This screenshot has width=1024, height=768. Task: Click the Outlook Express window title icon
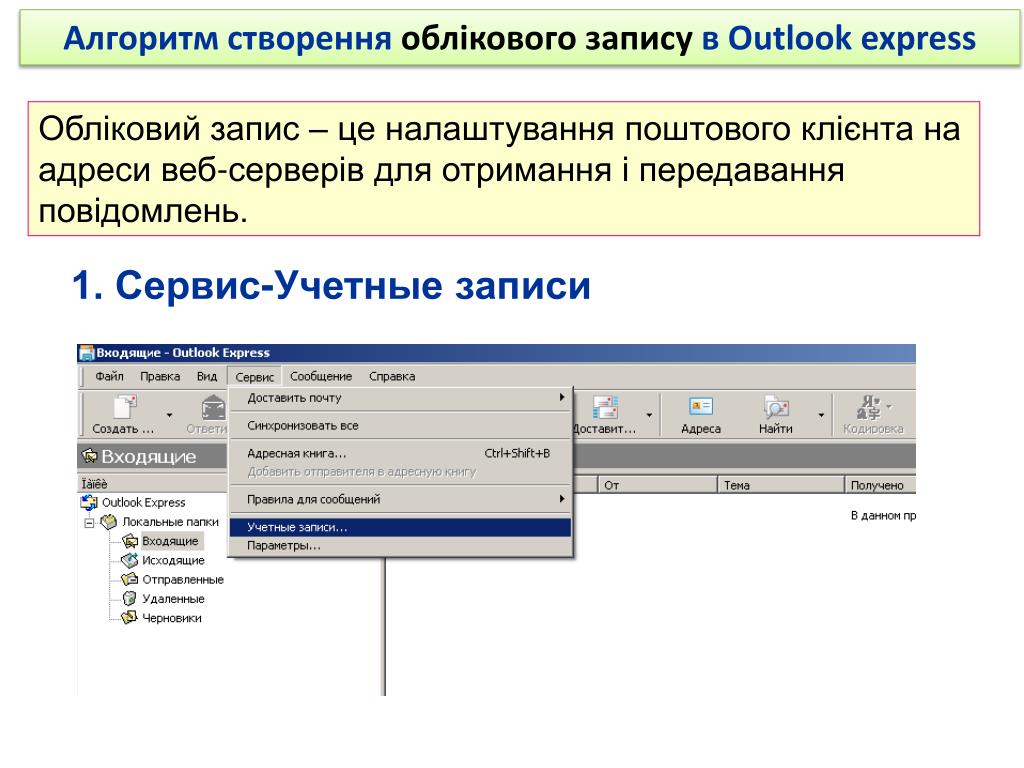click(86, 353)
